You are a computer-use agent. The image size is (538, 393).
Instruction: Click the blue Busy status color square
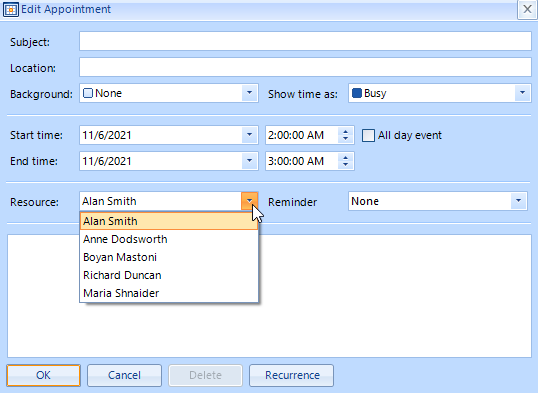(357, 93)
